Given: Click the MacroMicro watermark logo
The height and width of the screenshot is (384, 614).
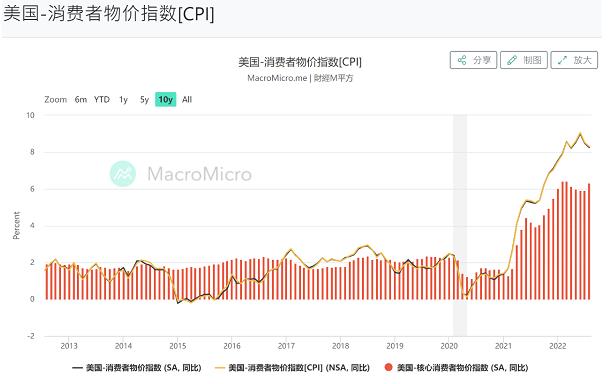Looking at the screenshot, I should [x=123, y=173].
